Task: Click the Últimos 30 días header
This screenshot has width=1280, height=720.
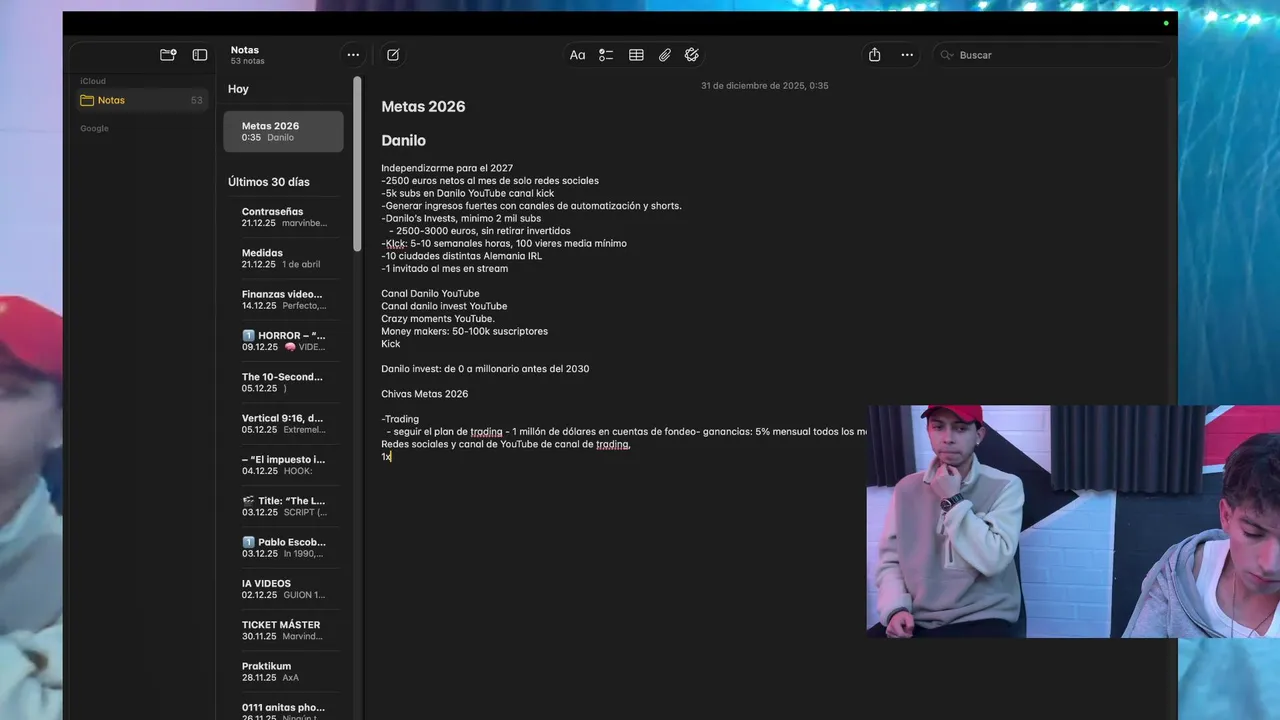Action: pyautogui.click(x=269, y=182)
